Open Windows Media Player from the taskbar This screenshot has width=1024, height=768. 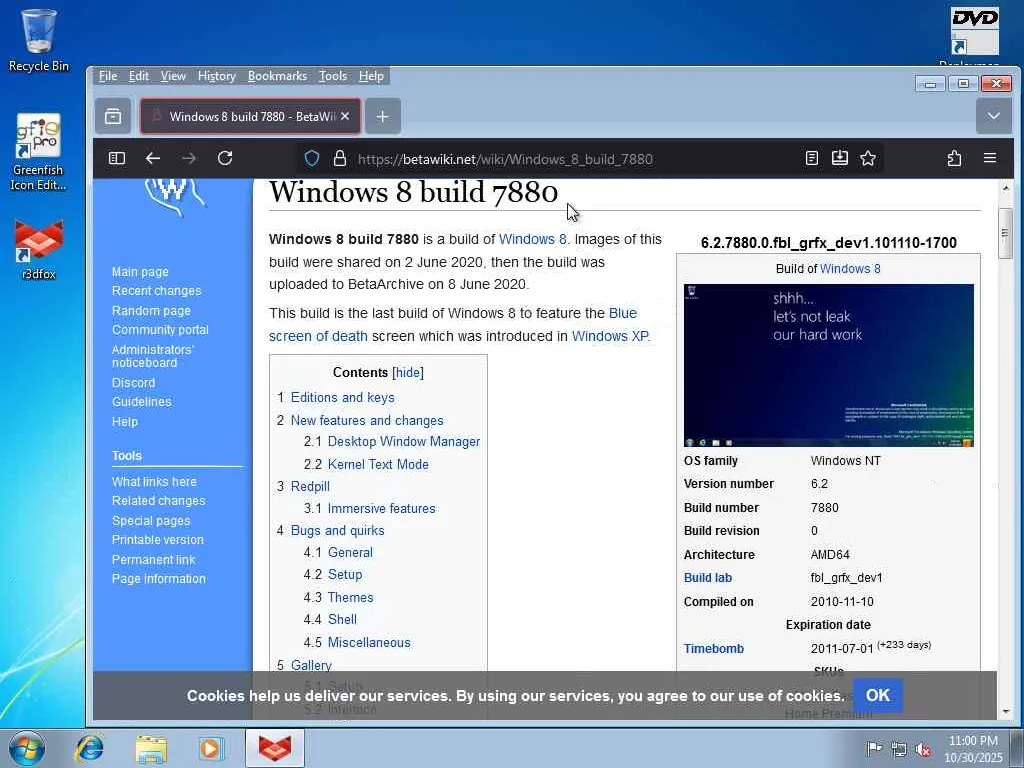pos(211,748)
